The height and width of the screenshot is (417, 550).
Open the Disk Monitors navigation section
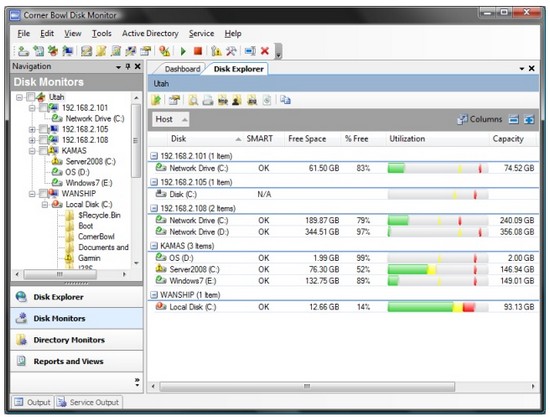click(76, 318)
